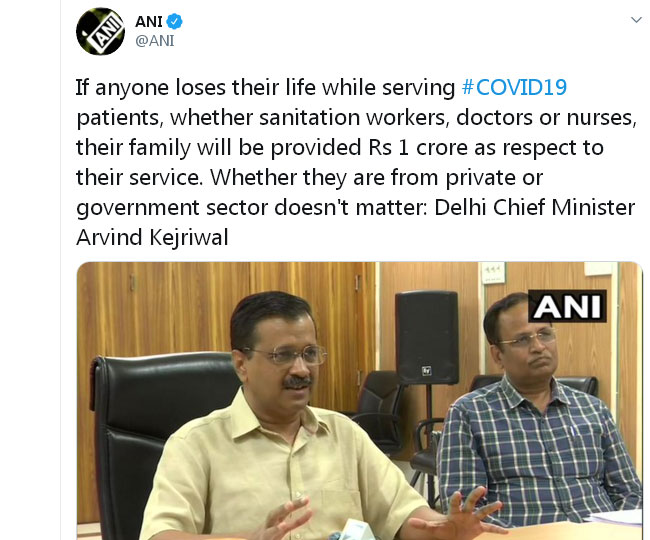Screen dimensions: 650x540
Task: Click the blue verified badge next to ANI
Action: point(175,21)
